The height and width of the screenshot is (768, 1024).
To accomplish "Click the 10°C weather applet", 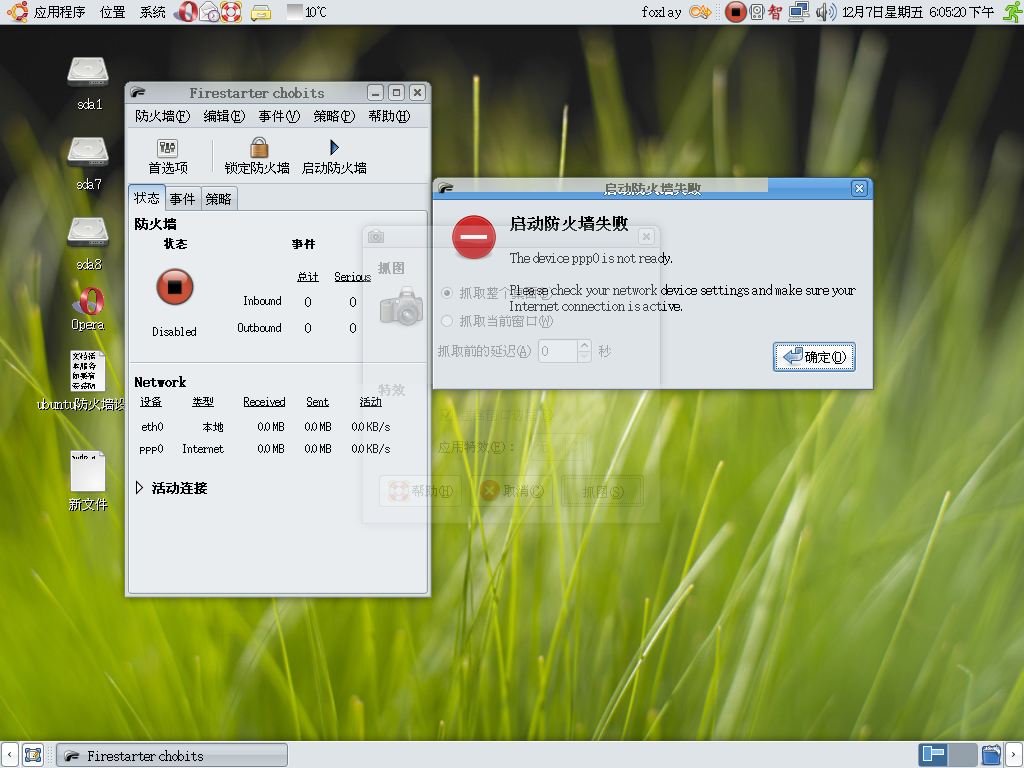I will point(307,12).
